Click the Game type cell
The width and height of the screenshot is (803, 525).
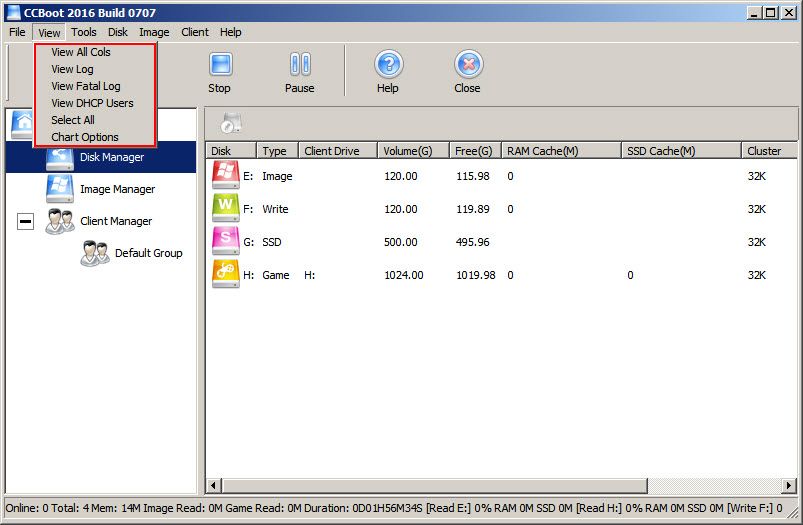tap(276, 275)
